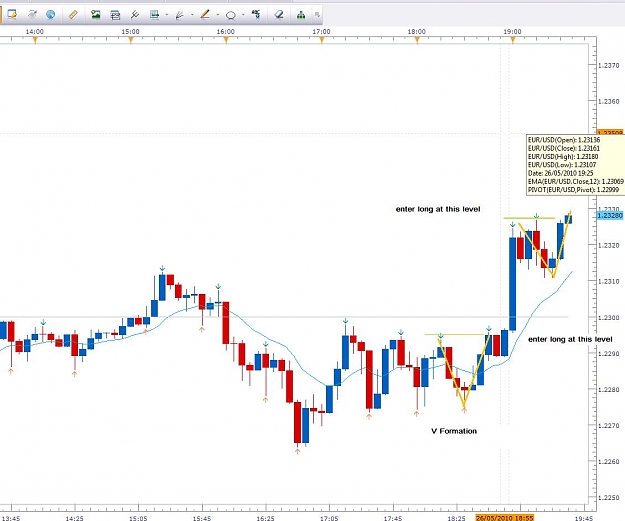Click the orange marker under 18:00
Screen dimensions: 625x521
(417, 39)
